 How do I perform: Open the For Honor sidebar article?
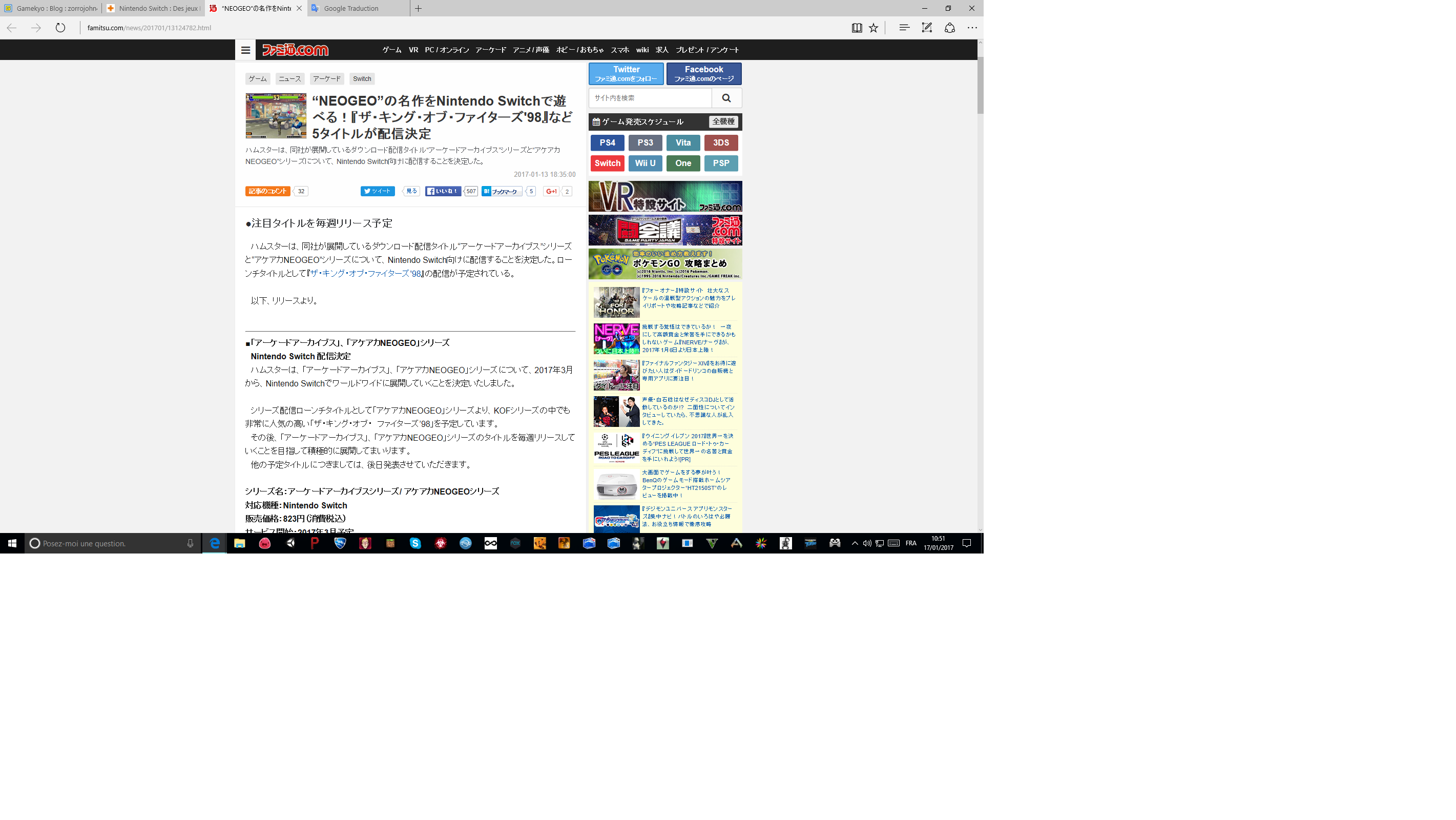click(x=664, y=302)
